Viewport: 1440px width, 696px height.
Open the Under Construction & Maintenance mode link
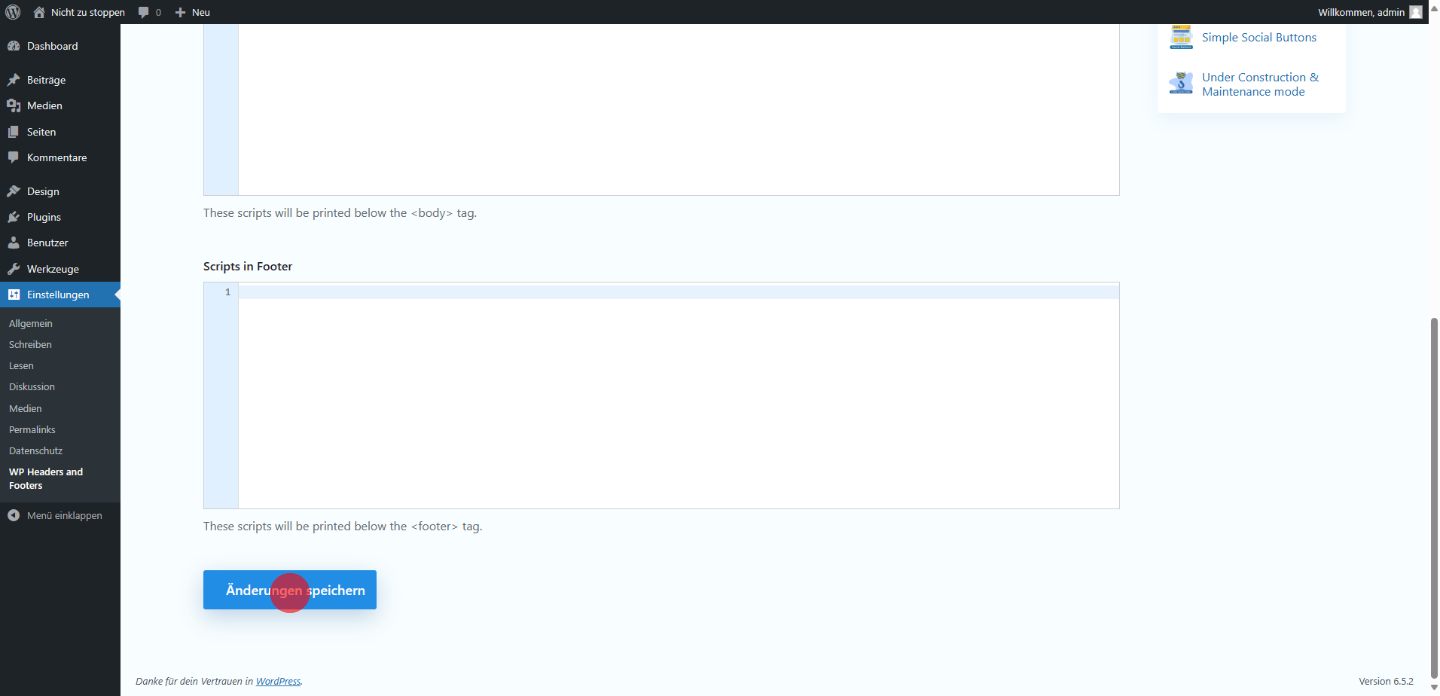1259,84
